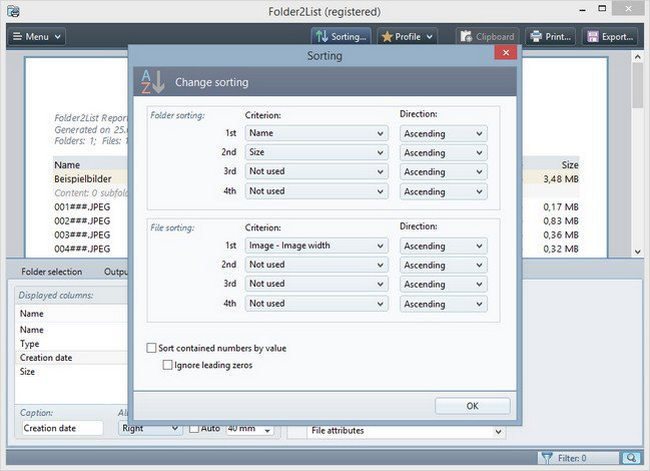Click the 004###.JPEG file row
Viewport: 650px width, 471px height.
coord(82,249)
